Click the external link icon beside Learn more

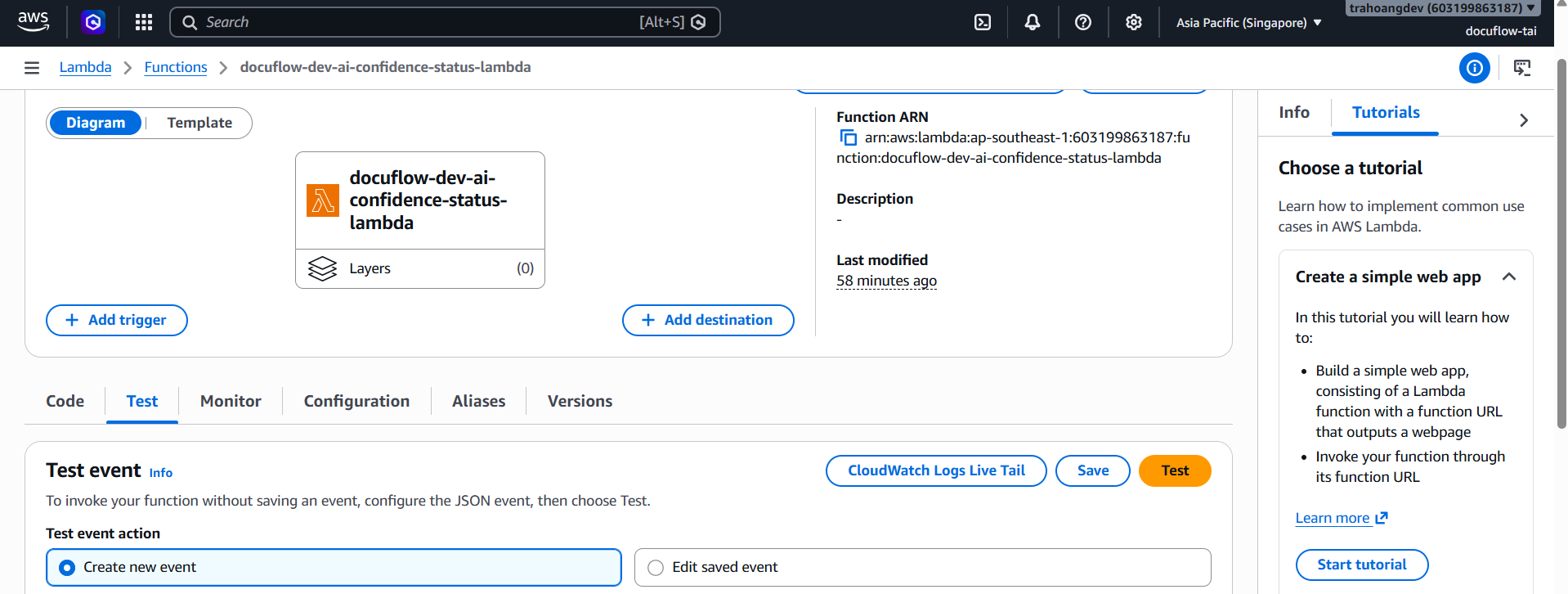click(1382, 518)
